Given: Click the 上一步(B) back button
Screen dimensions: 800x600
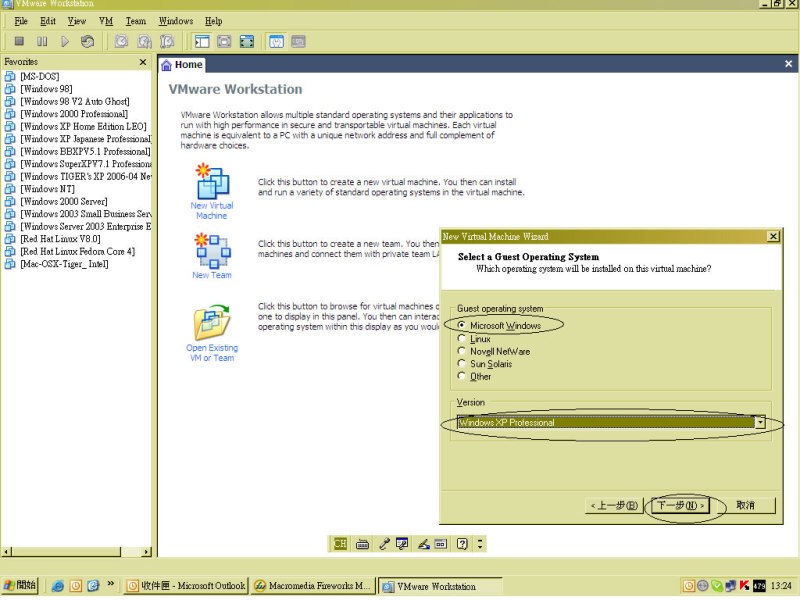Looking at the screenshot, I should click(x=614, y=506).
